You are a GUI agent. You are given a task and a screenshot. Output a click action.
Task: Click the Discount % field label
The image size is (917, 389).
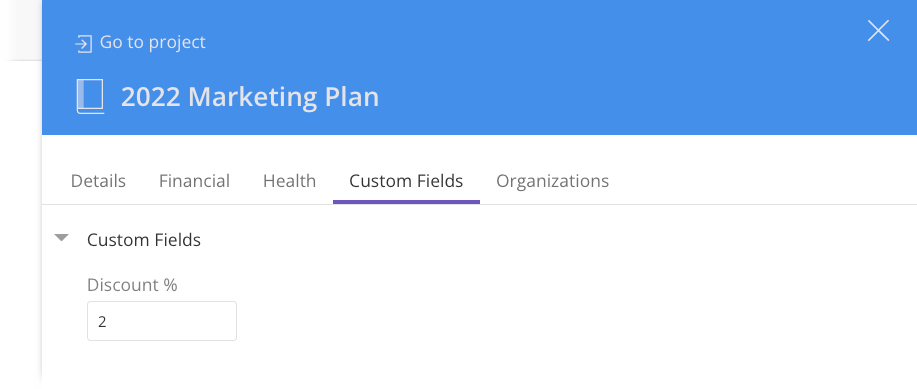[x=132, y=285]
